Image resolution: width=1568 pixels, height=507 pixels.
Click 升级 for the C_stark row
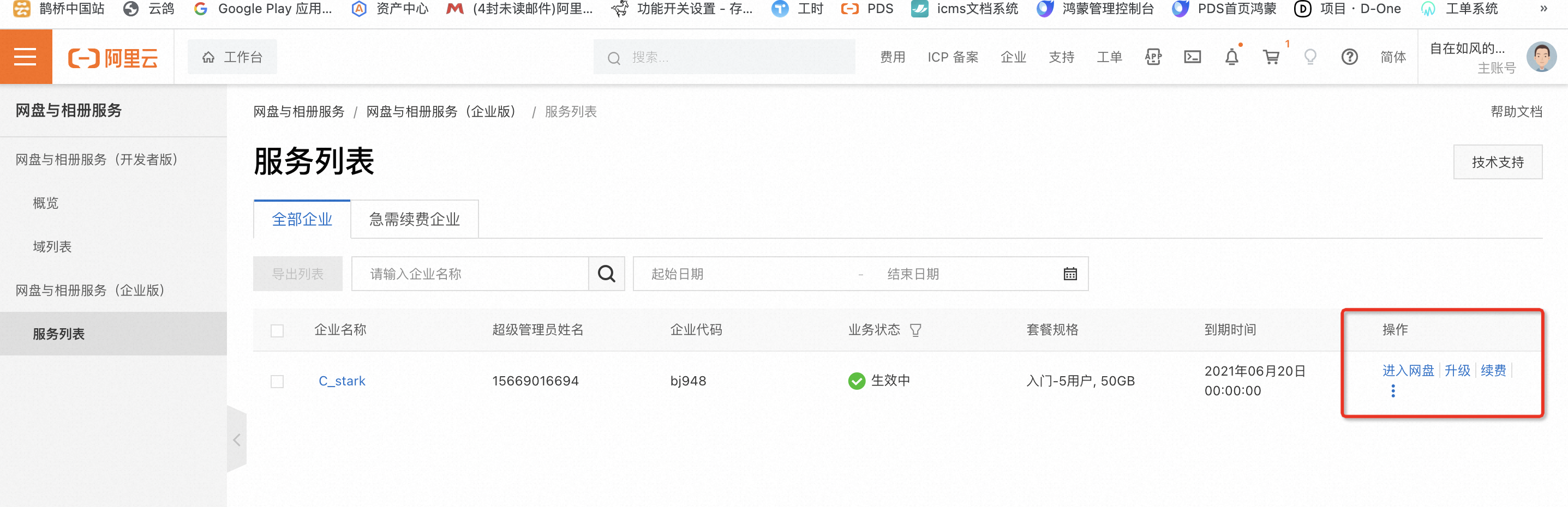point(1457,370)
